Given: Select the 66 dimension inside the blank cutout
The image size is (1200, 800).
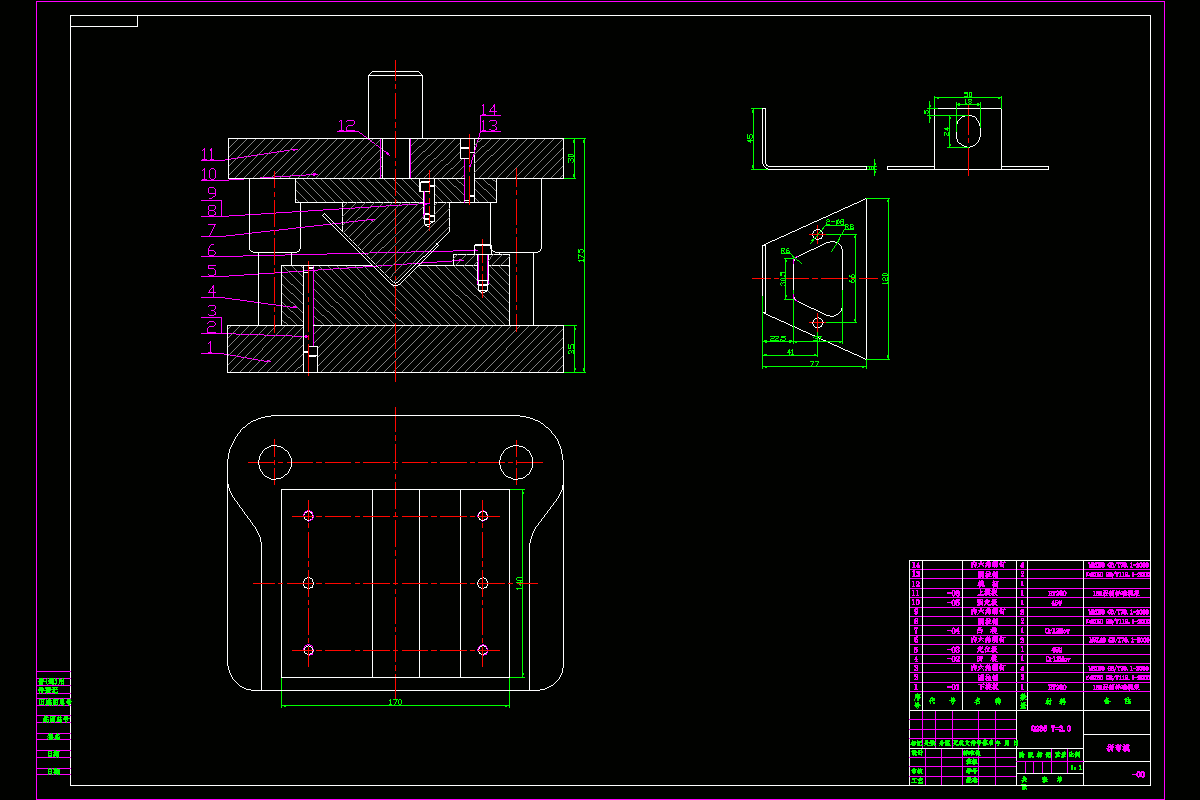Looking at the screenshot, I should (x=852, y=278).
